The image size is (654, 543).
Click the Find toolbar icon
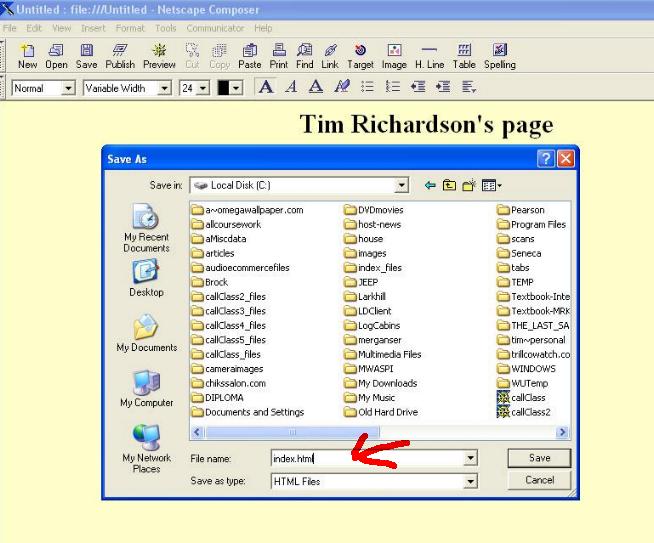[x=304, y=56]
